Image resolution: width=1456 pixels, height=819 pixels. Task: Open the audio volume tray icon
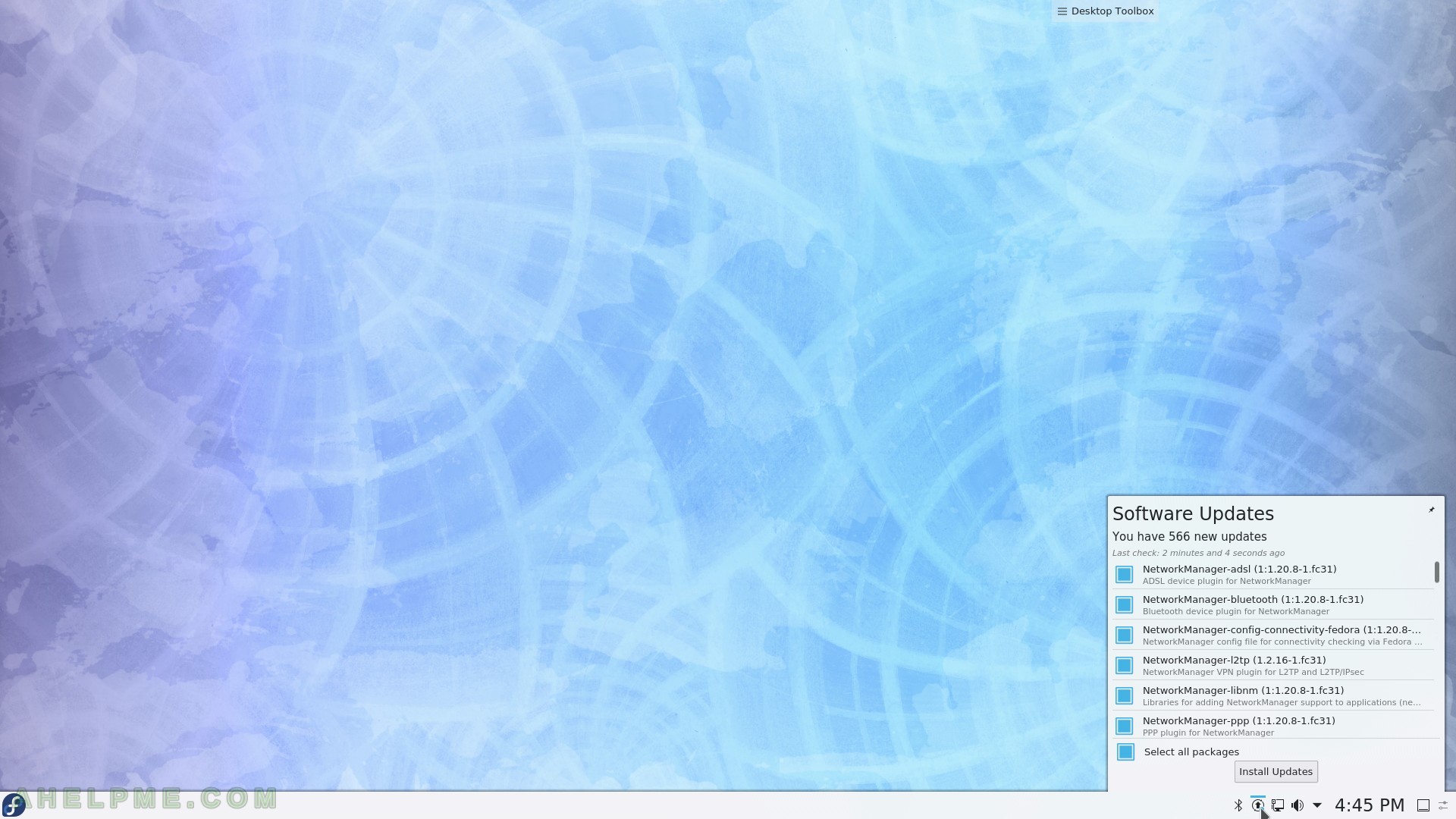pos(1298,805)
